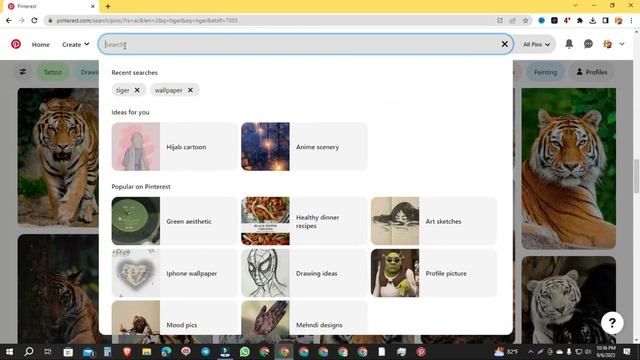The width and height of the screenshot is (640, 360).
Task: Select the tiger recent search chip
Action: 122,90
